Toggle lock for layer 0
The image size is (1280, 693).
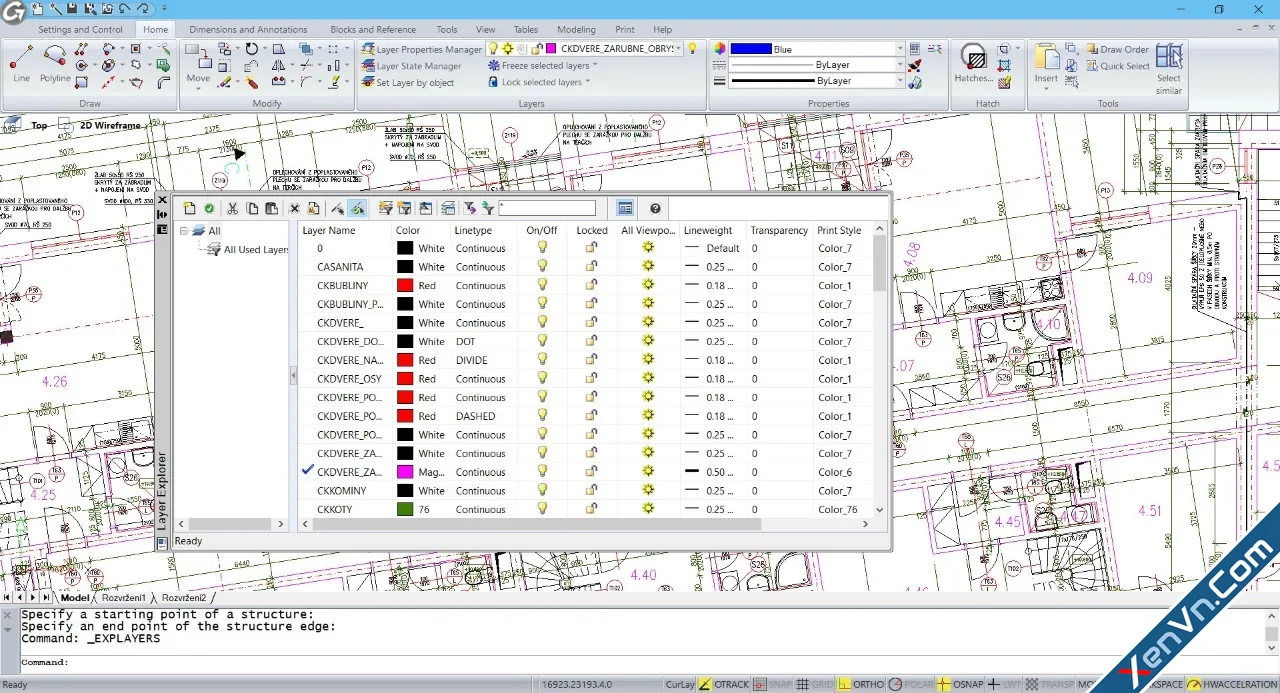[591, 247]
